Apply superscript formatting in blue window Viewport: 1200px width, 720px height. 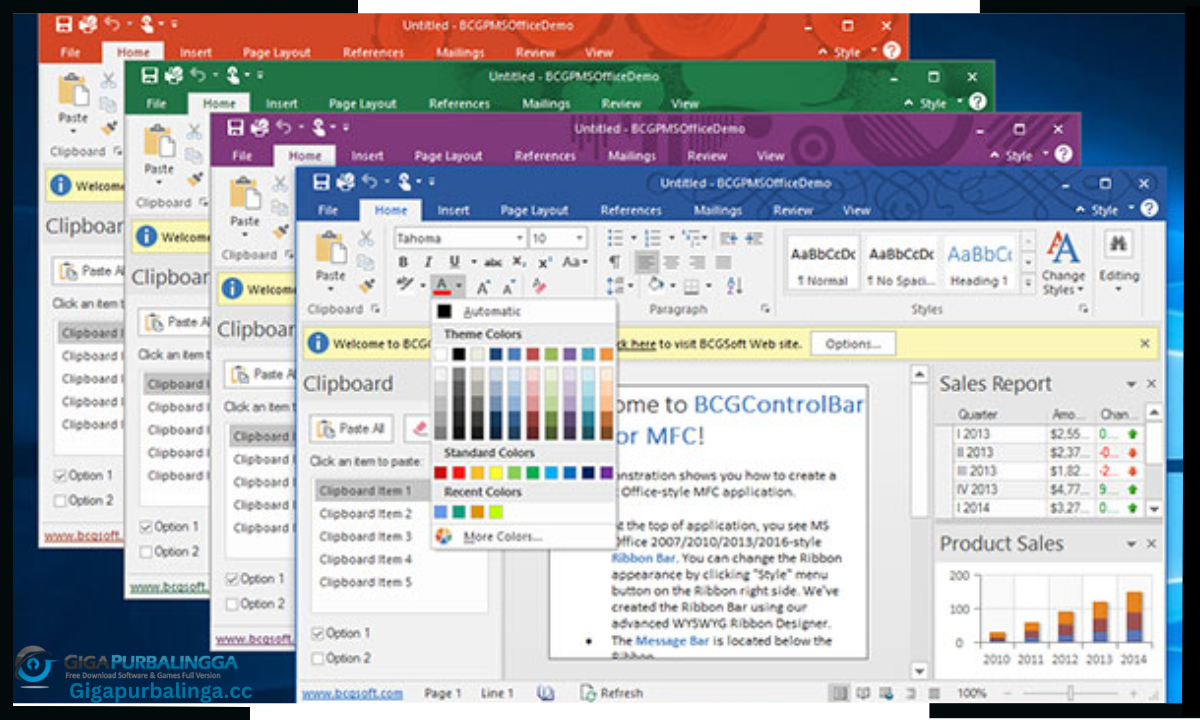545,262
